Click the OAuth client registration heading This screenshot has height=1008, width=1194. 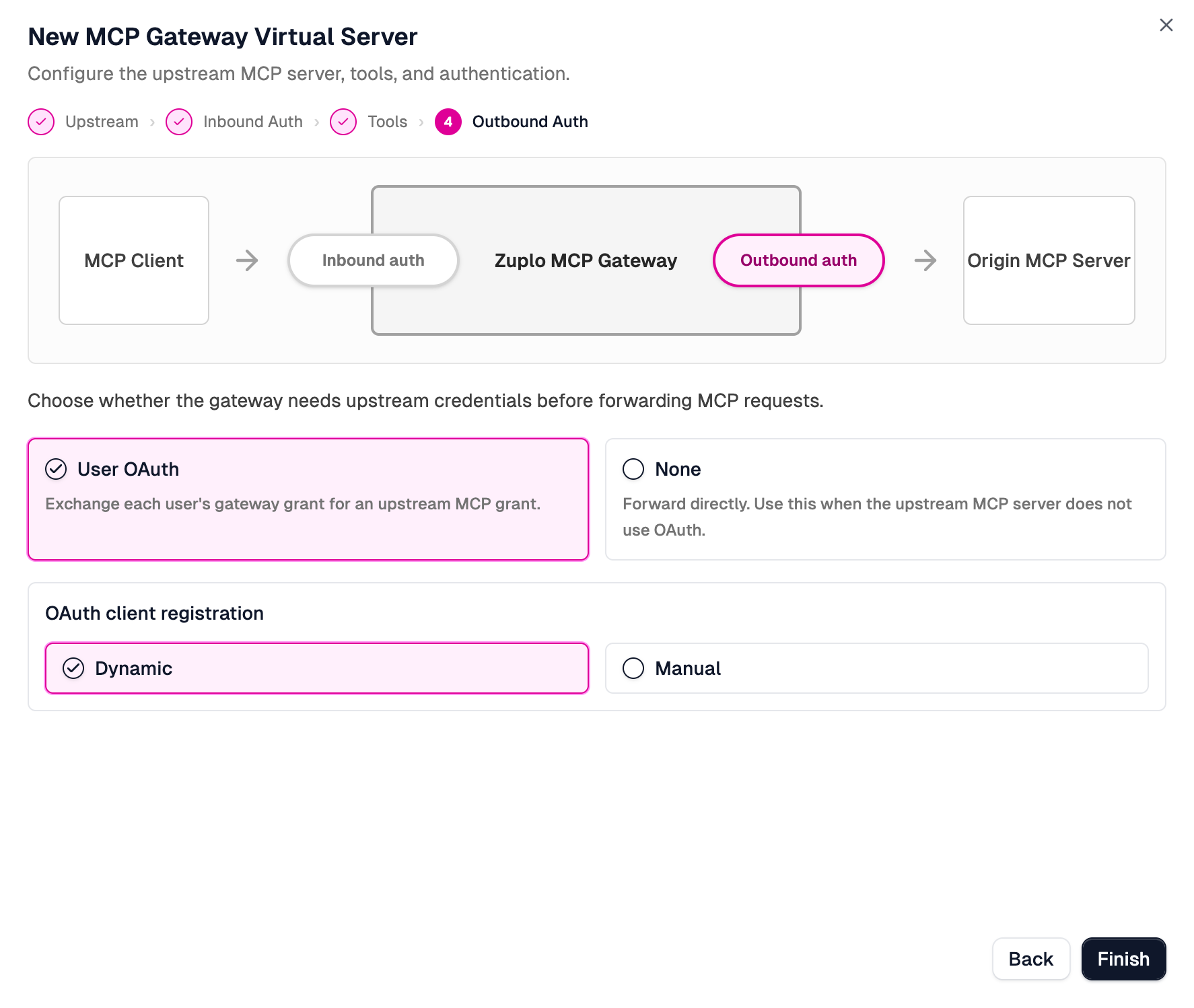click(154, 613)
